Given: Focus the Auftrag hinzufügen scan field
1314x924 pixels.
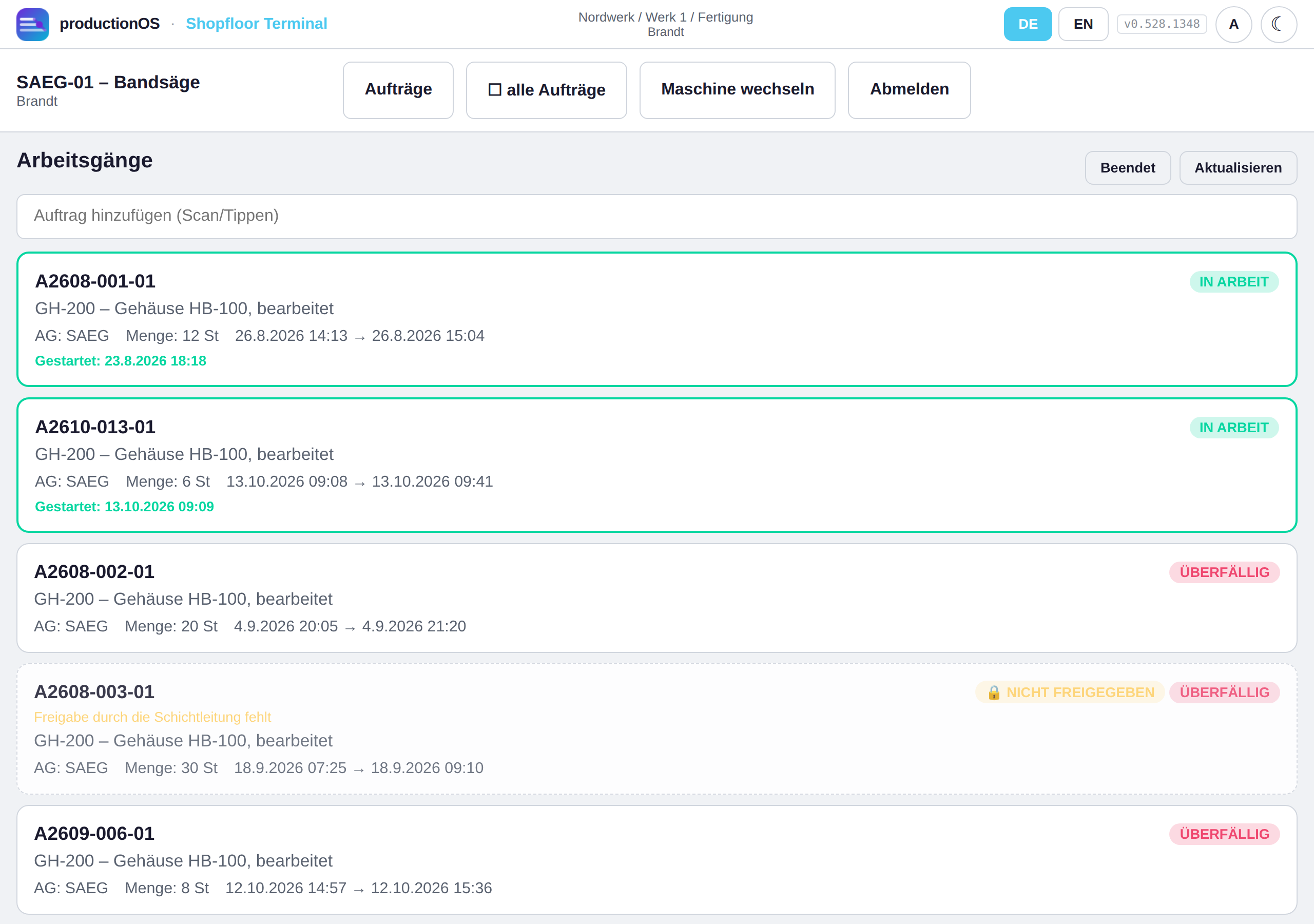Looking at the screenshot, I should pos(656,216).
